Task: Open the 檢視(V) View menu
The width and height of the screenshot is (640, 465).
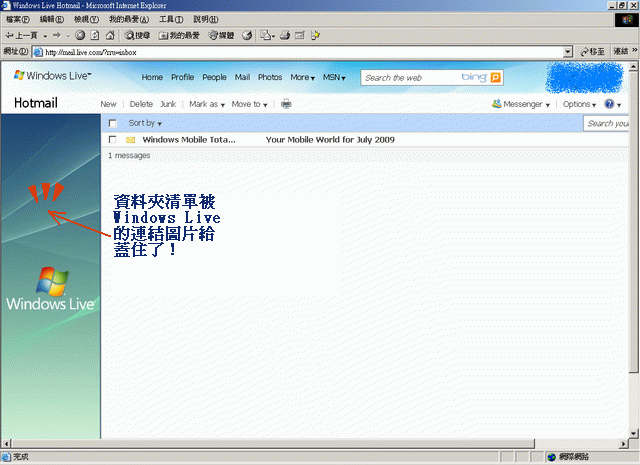Action: point(86,19)
